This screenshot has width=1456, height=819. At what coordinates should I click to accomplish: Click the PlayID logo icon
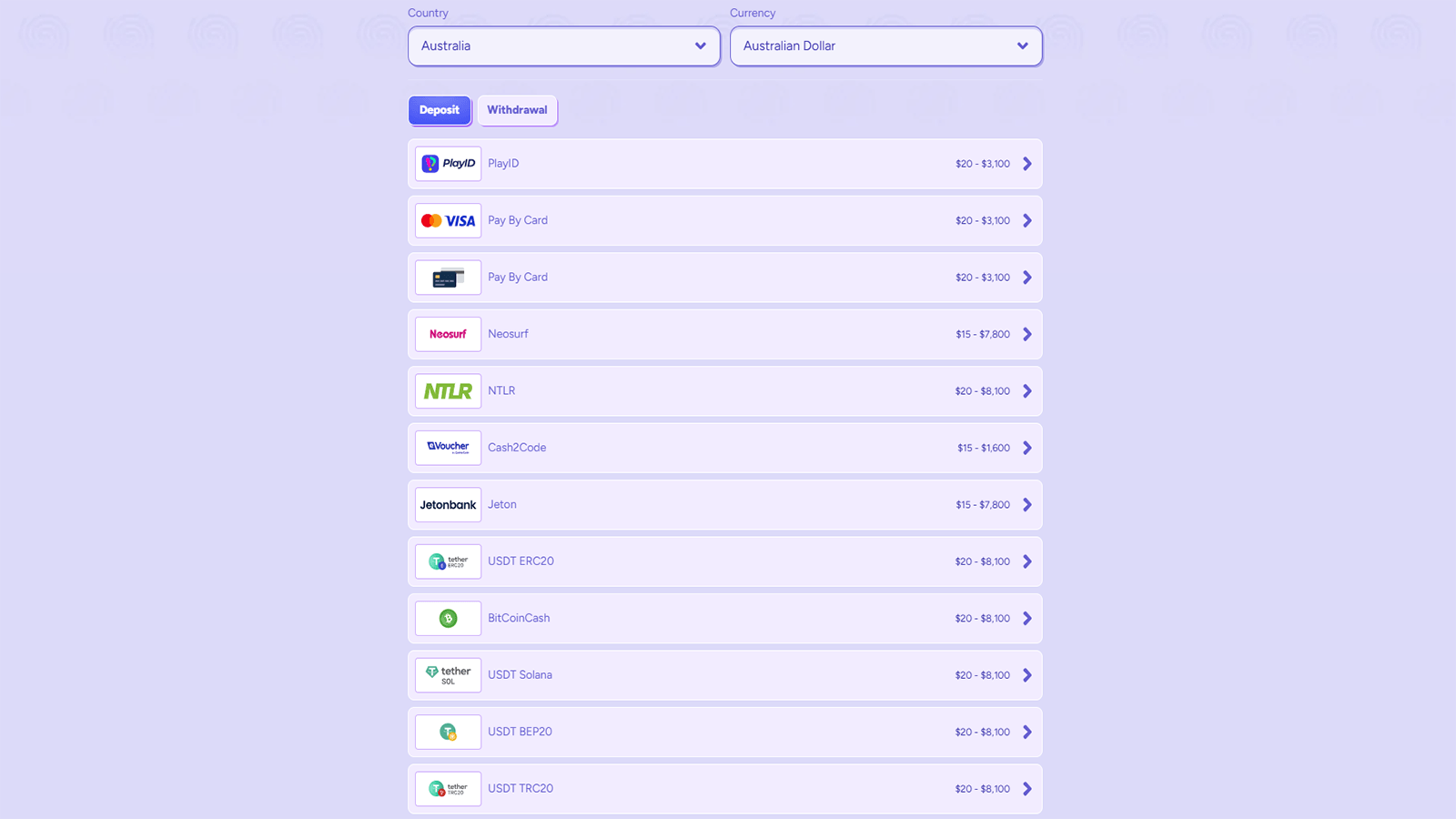click(x=448, y=164)
